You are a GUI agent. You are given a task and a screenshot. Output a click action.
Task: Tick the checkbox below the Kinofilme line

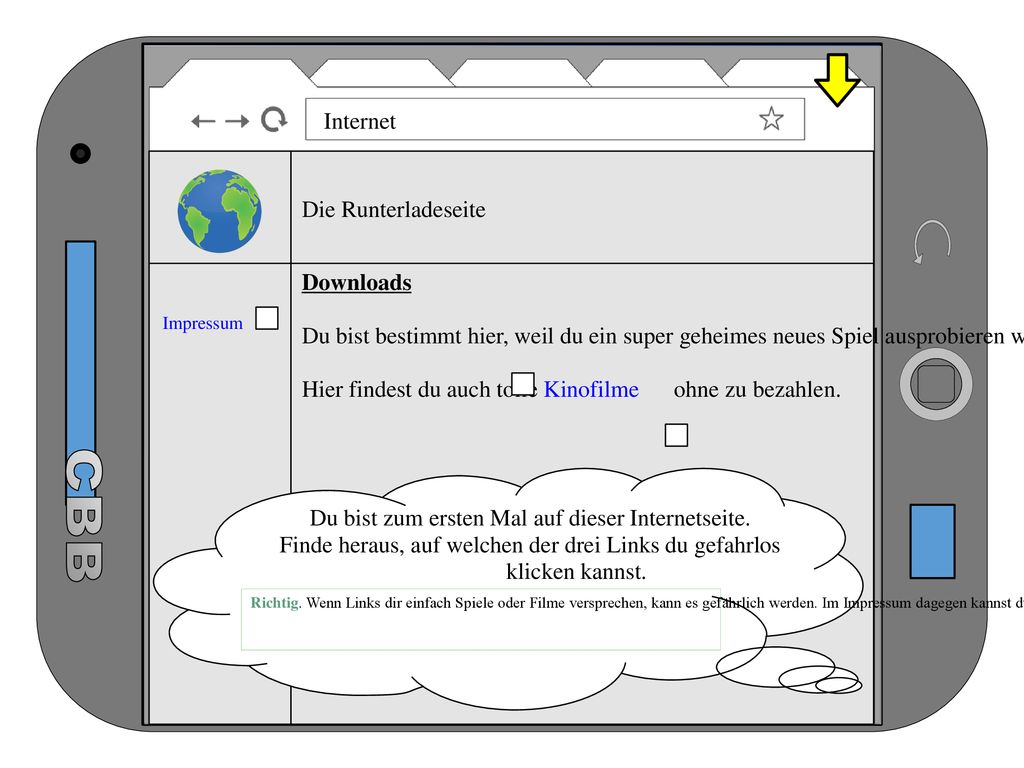coord(676,435)
